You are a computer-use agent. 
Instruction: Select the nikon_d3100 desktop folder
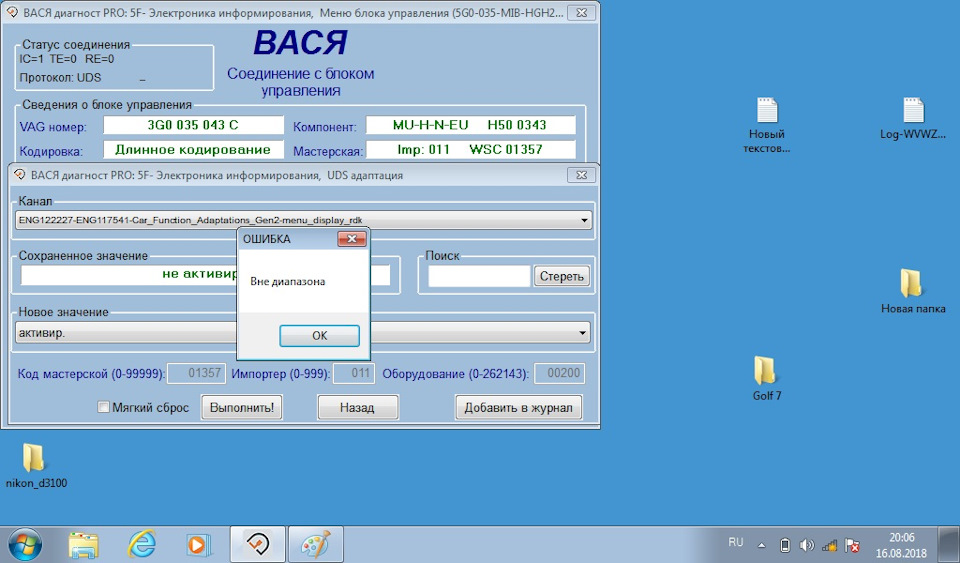36,466
